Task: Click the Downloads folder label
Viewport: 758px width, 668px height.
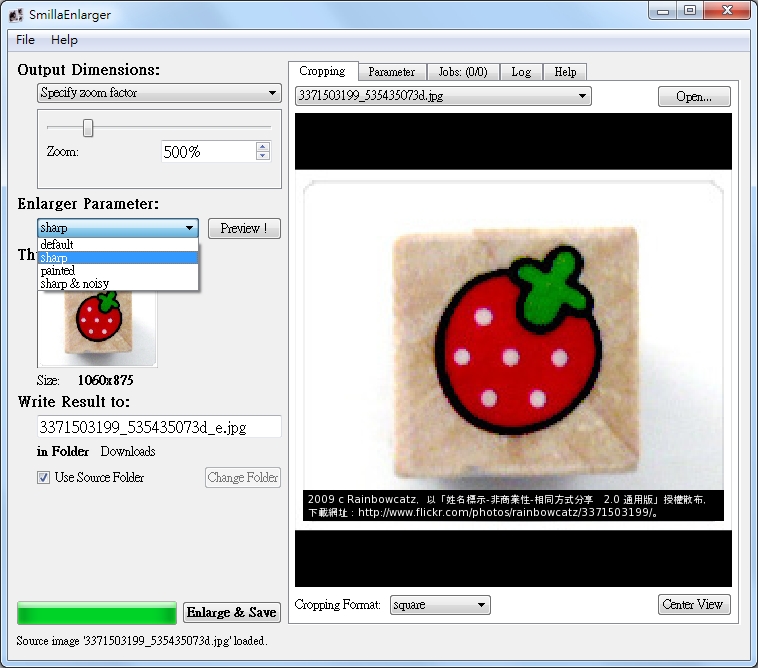Action: 128,451
